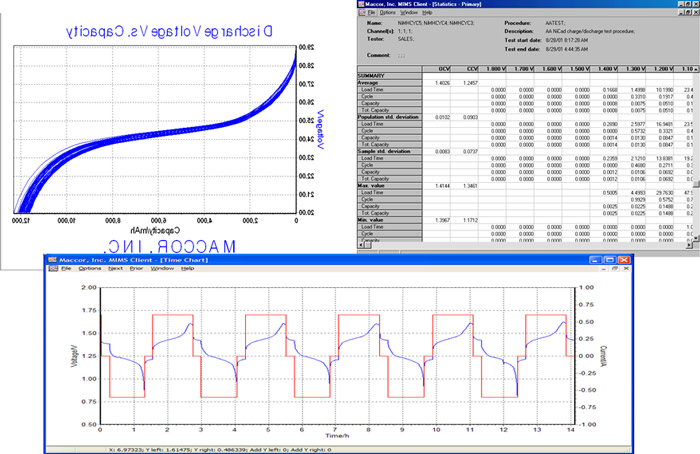Select the cell showing 29.7630
700x454 pixels.
[x=660, y=193]
